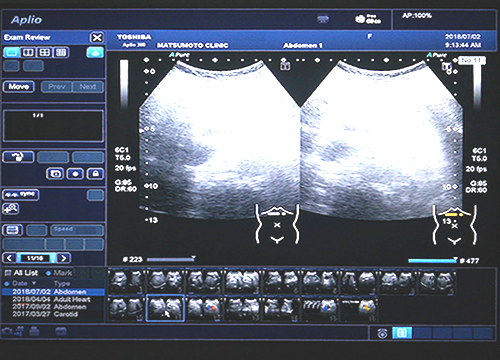The width and height of the screenshot is (500, 360).
Task: Click the hand rotate icon button
Action: click(18, 157)
